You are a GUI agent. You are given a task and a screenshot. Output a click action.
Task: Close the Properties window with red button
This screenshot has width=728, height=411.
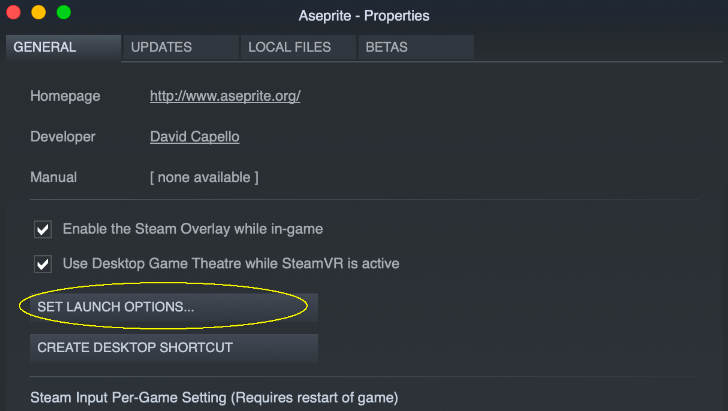pos(13,12)
